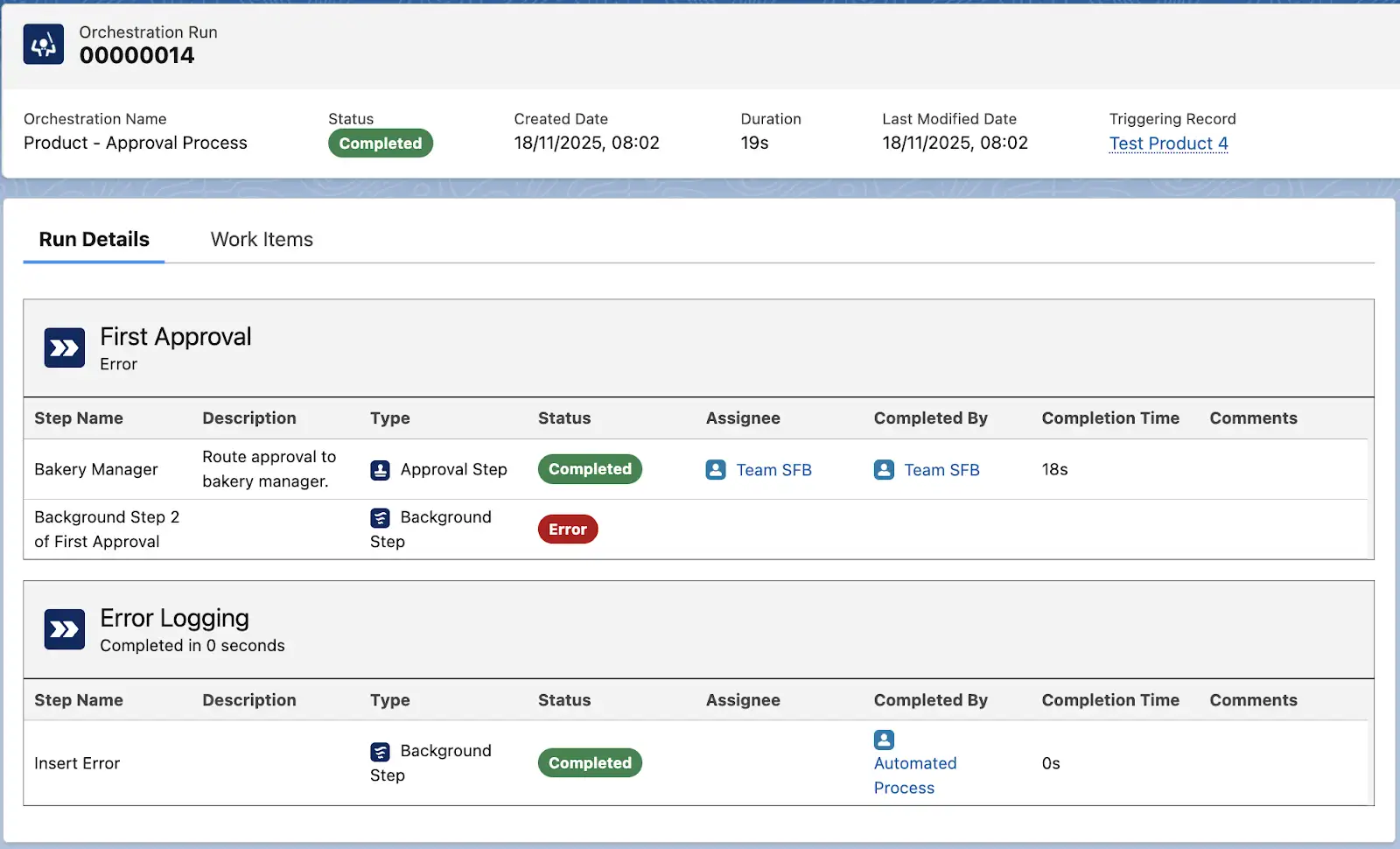Click the green Completed status badge in header
1400x849 pixels.
[380, 143]
